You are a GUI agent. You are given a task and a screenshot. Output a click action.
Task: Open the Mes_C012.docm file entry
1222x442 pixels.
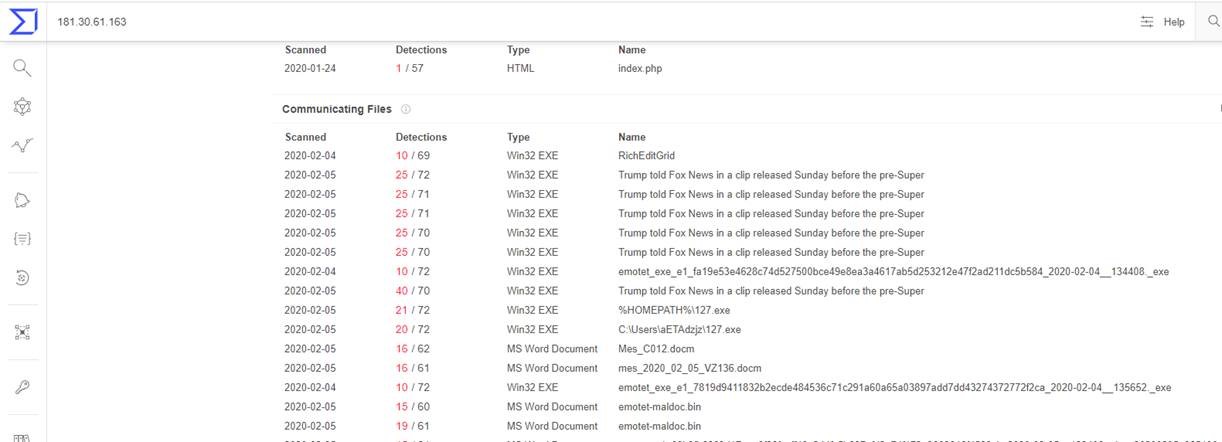click(x=654, y=349)
